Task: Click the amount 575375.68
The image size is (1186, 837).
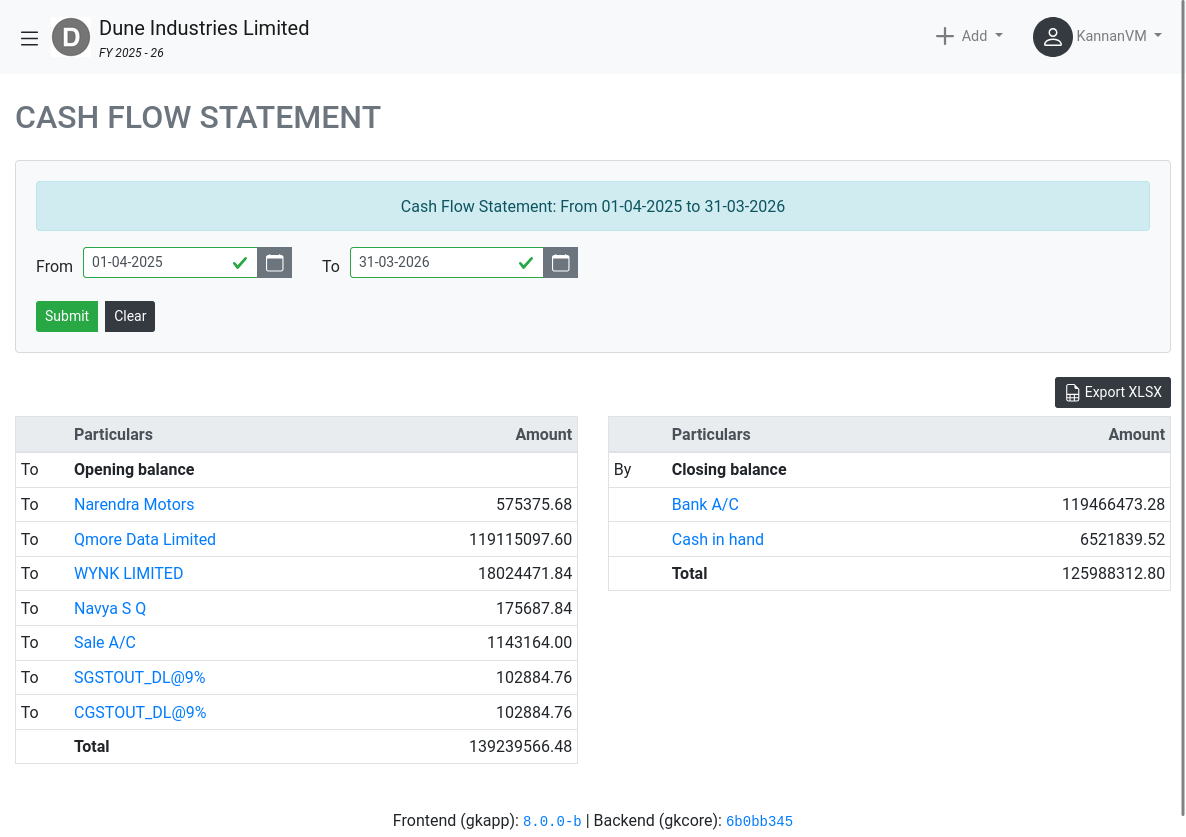Action: (534, 504)
